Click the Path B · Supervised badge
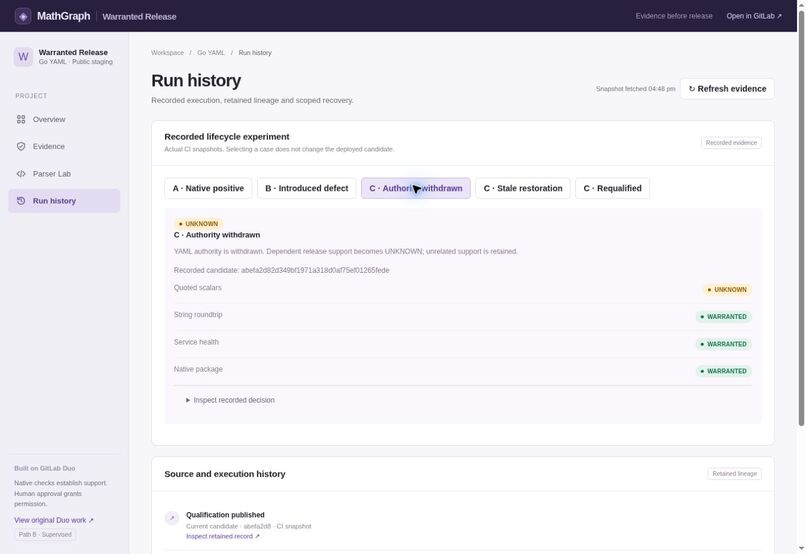Image resolution: width=806 pixels, height=554 pixels. click(45, 534)
